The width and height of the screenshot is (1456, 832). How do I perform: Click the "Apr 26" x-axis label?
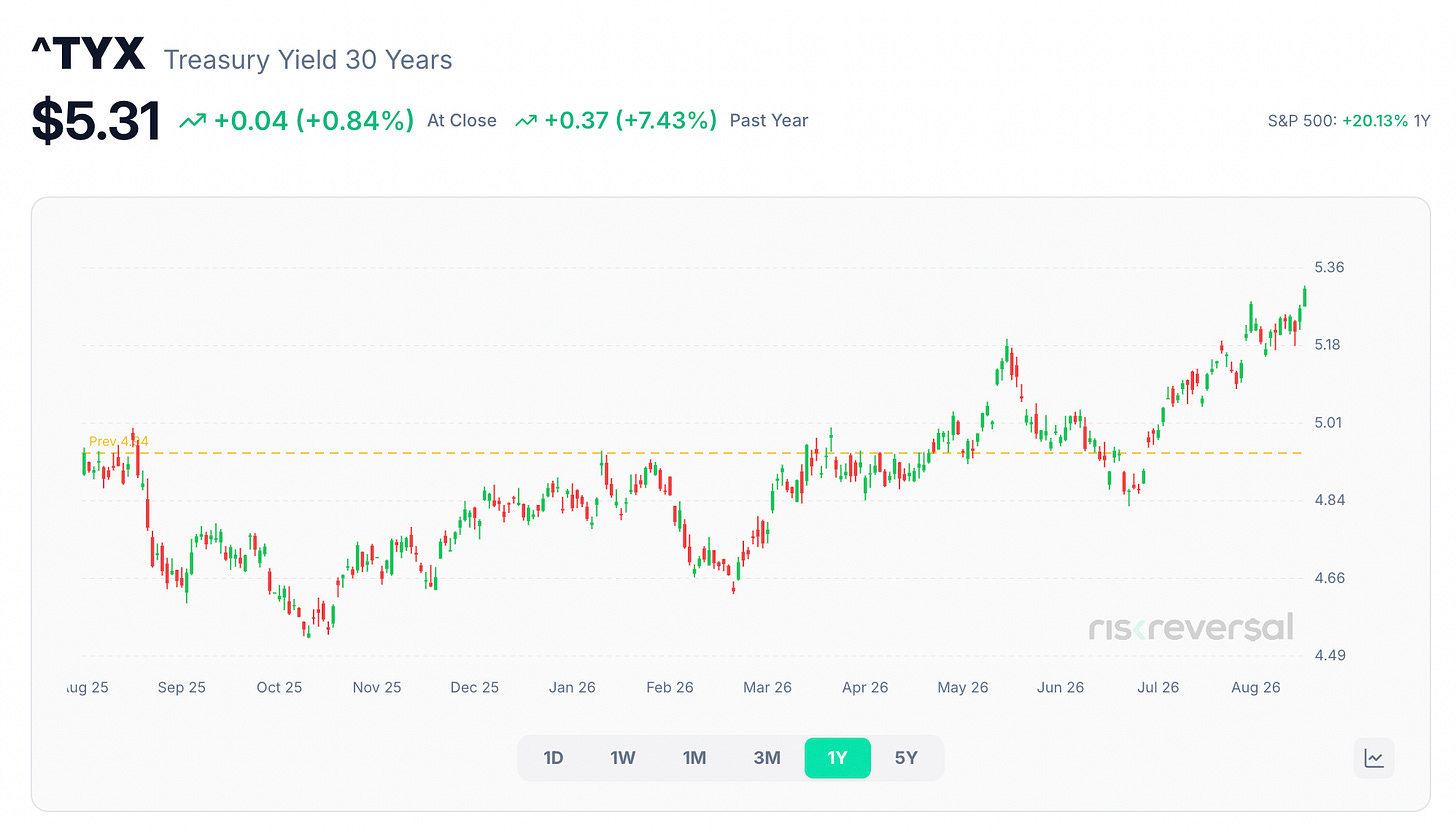click(865, 688)
